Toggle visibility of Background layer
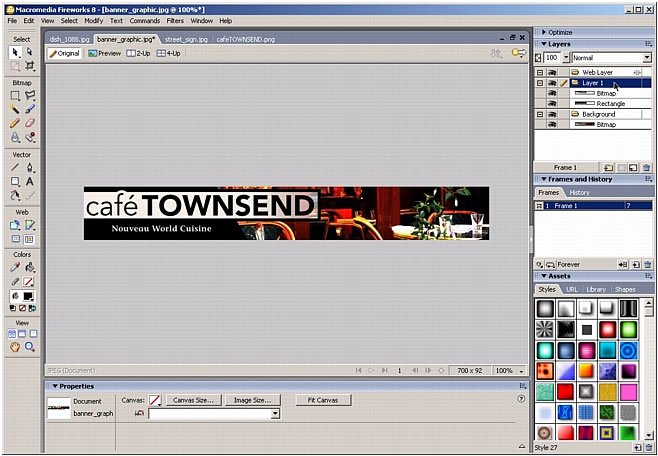Screen dimensions: 658x456 pyautogui.click(x=552, y=114)
